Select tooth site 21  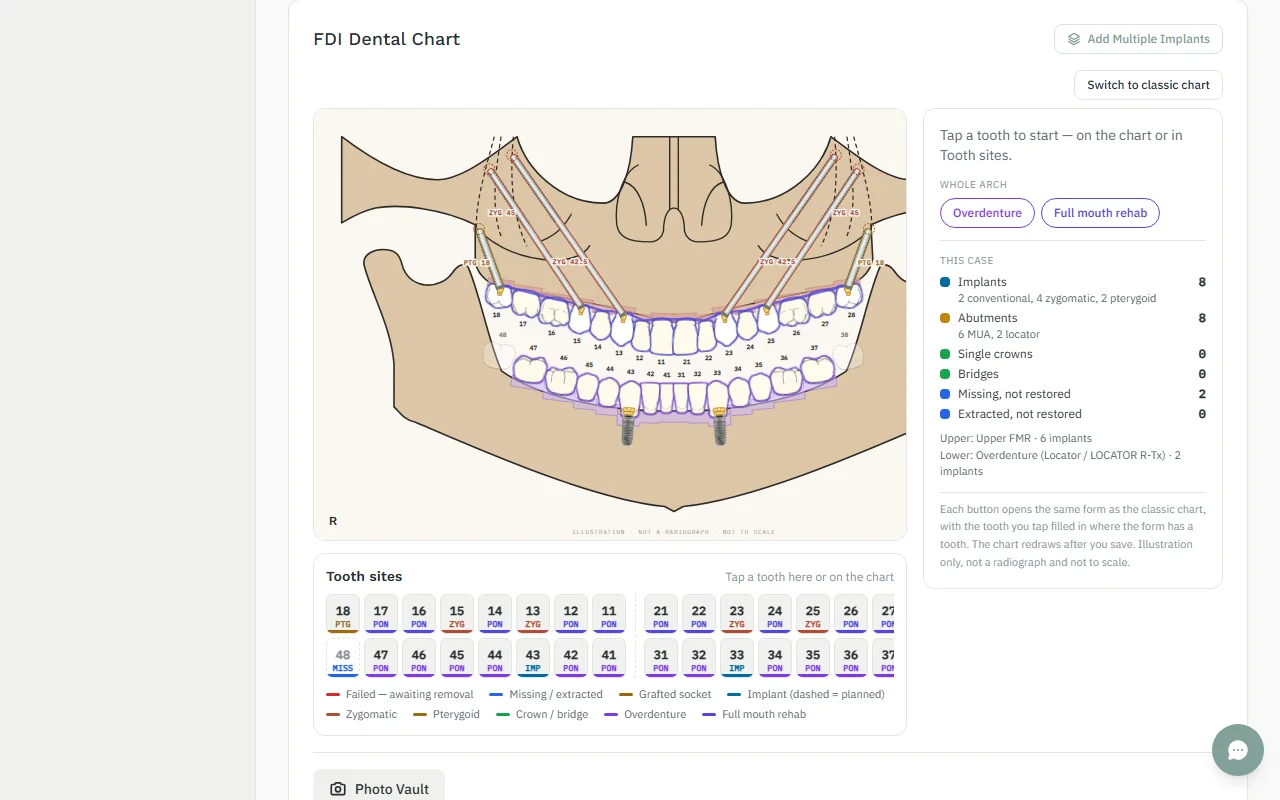coord(661,614)
